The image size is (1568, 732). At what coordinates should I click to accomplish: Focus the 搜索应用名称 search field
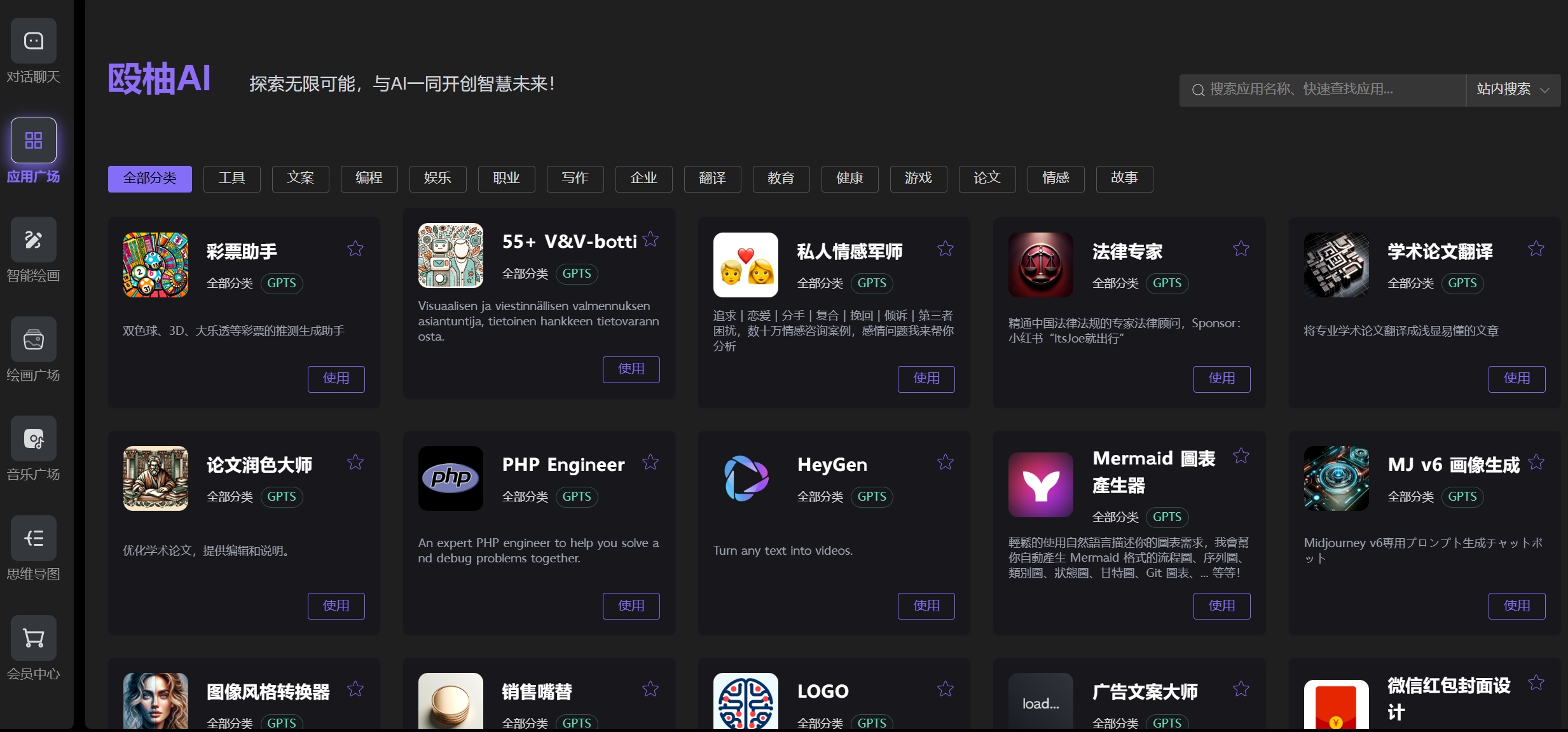[1323, 90]
